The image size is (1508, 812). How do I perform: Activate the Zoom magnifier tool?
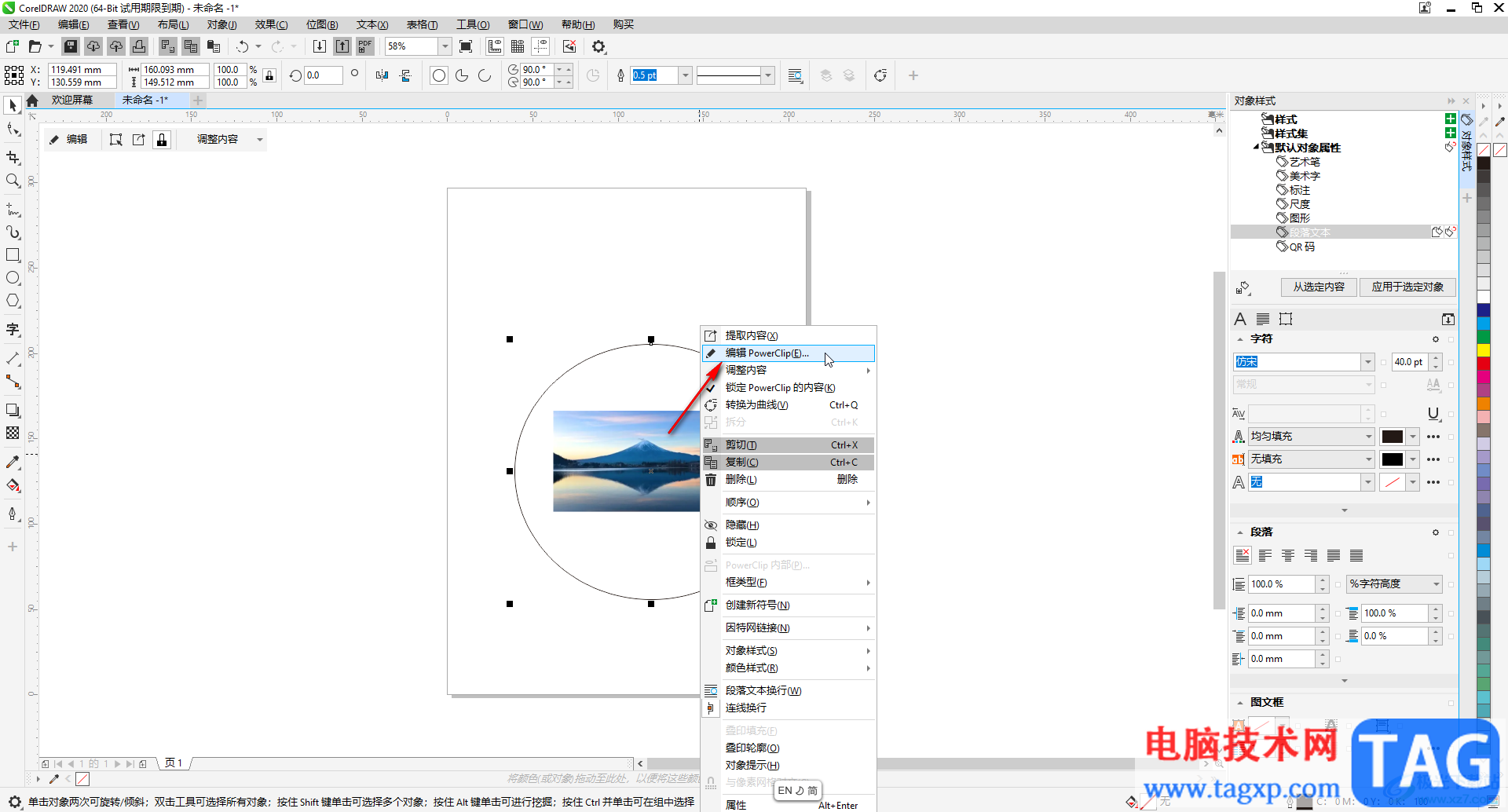tap(13, 181)
